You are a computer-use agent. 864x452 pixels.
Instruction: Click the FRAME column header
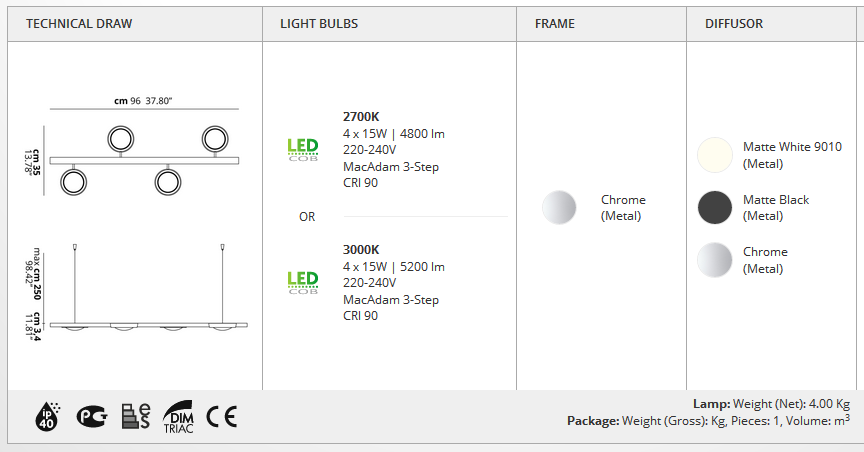[x=554, y=24]
